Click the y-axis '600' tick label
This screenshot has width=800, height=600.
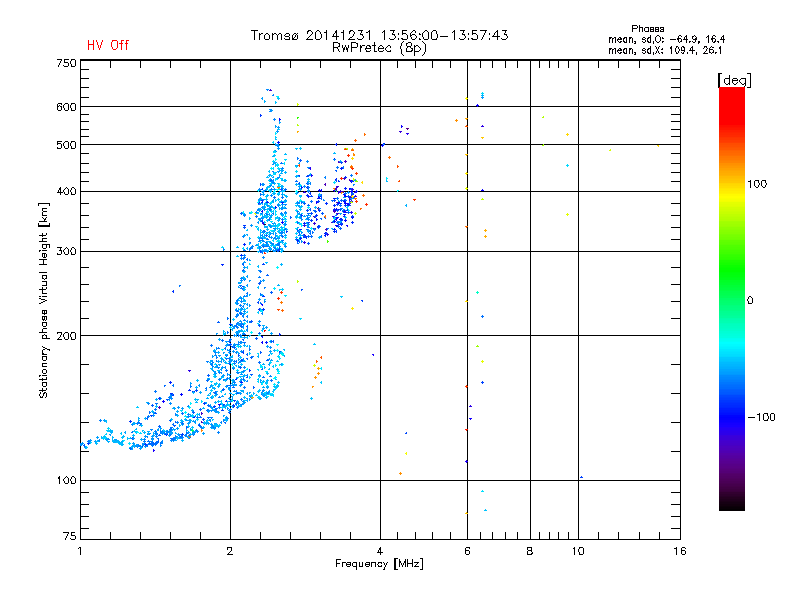coord(66,107)
